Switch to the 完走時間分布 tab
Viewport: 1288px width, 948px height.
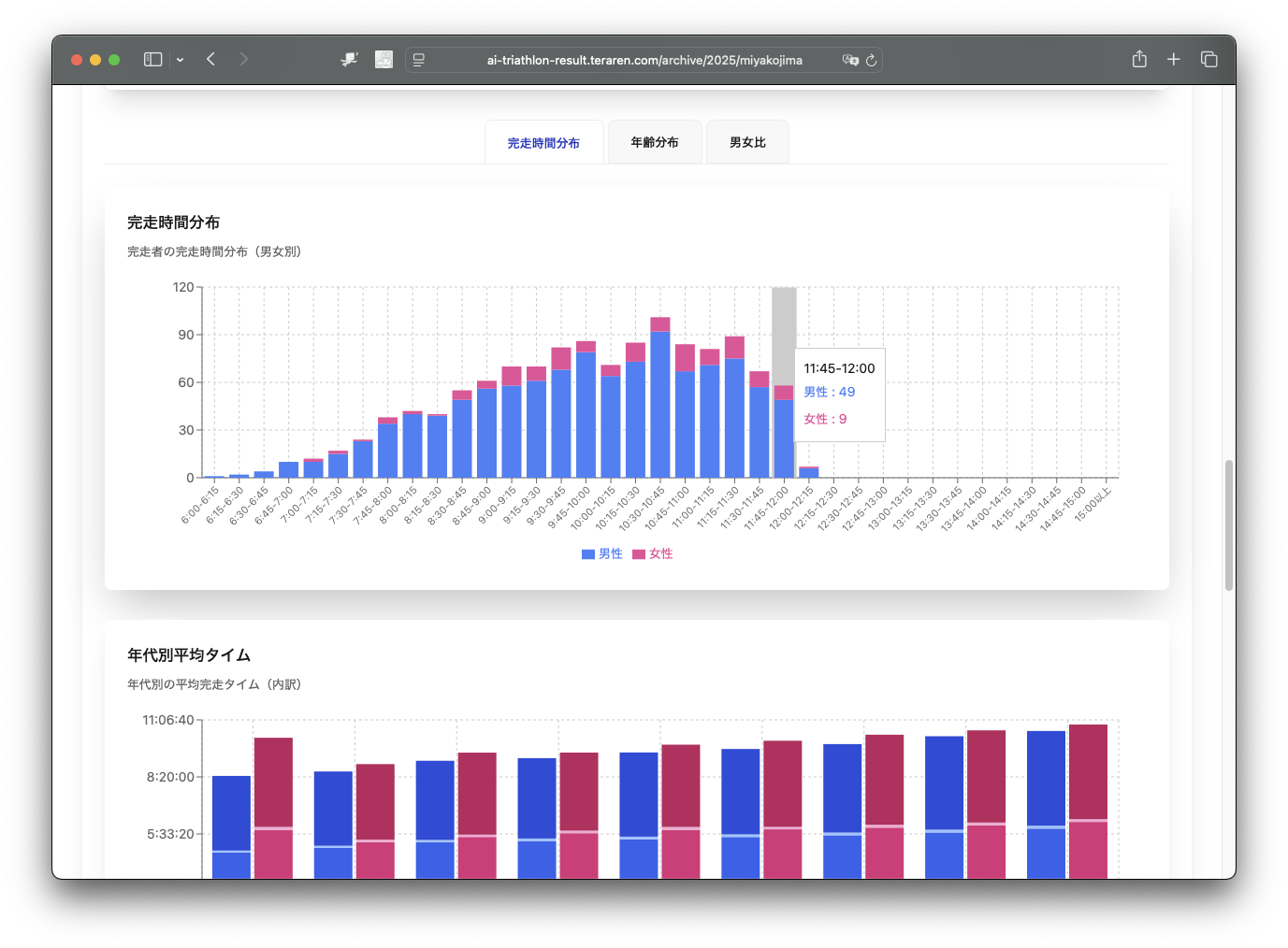[x=543, y=143]
